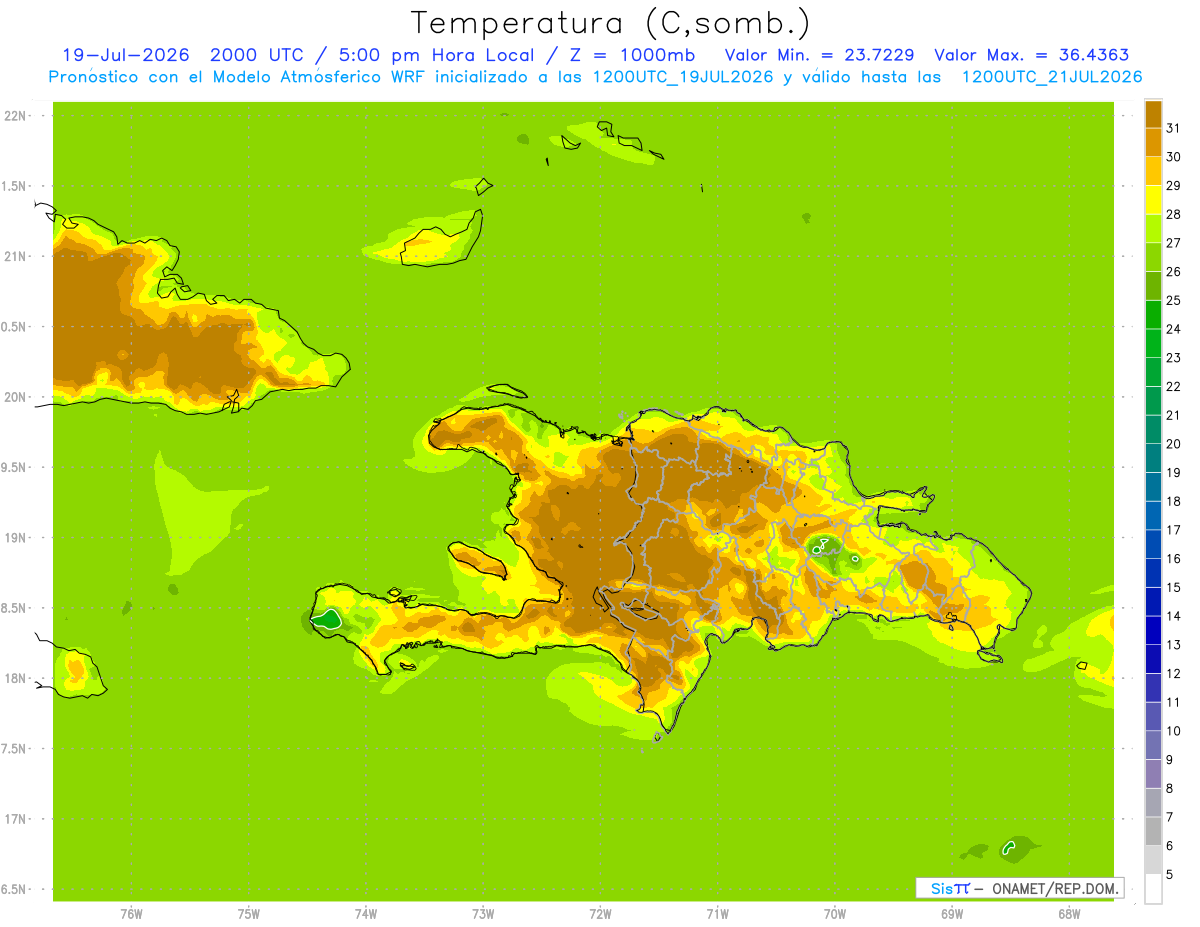Click the '21N' latitude axis label
1200x927 pixels.
tap(14, 256)
